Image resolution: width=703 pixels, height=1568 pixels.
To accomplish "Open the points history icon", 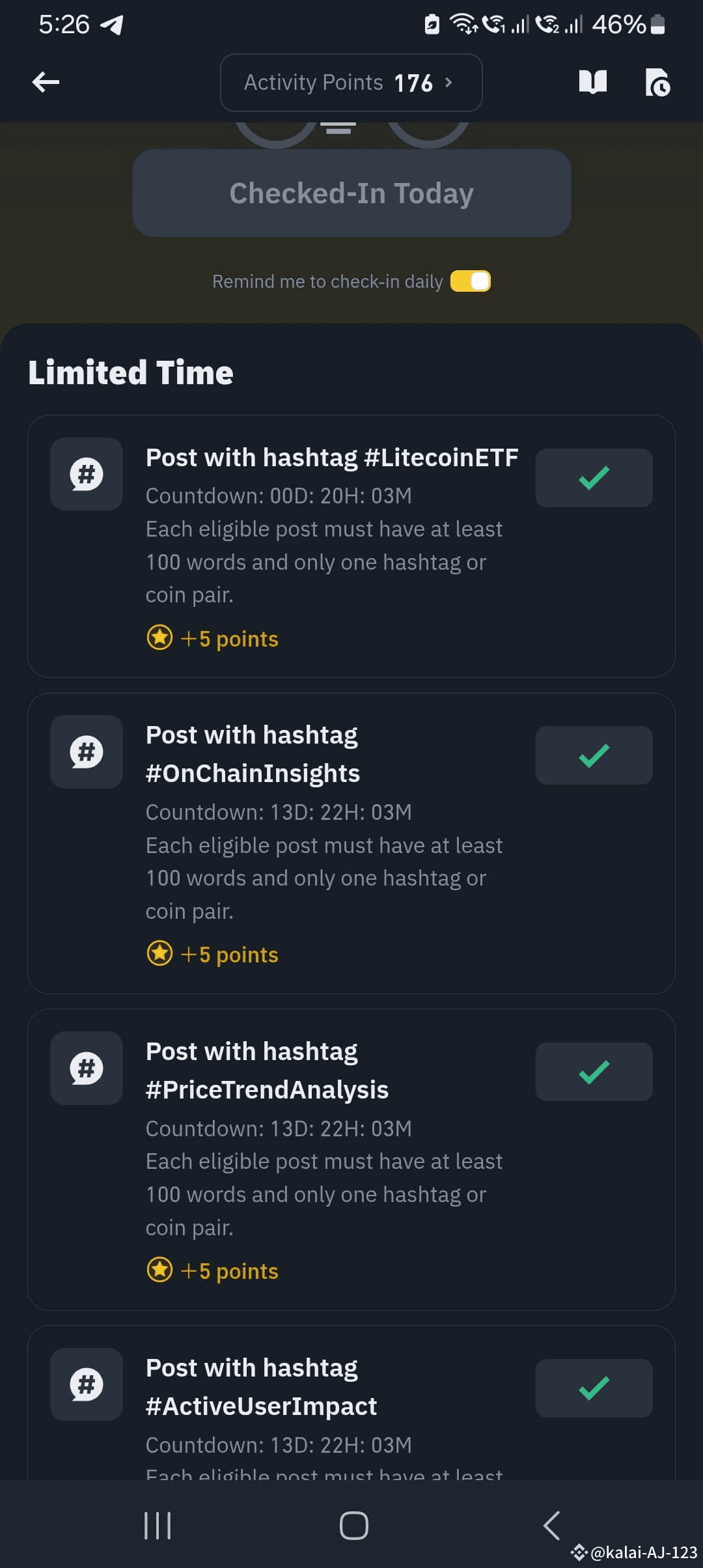I will coord(657,83).
